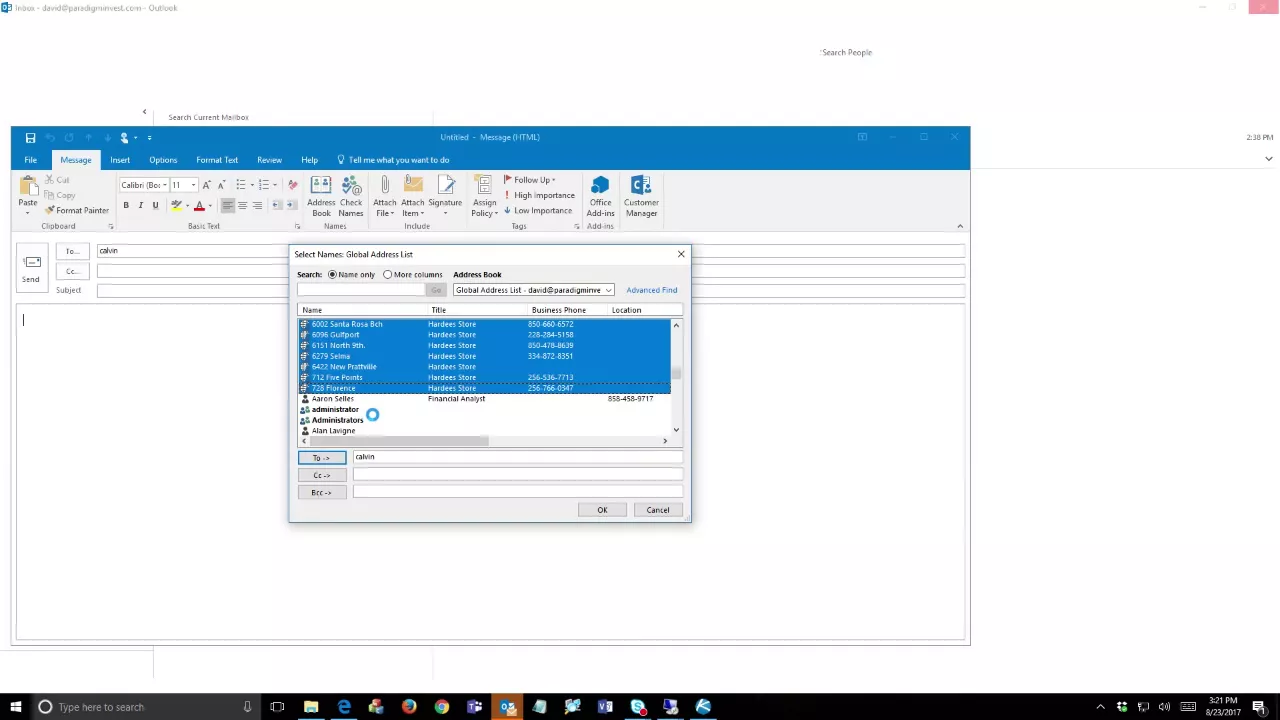
Task: Open the font size dropdown
Action: (x=193, y=185)
